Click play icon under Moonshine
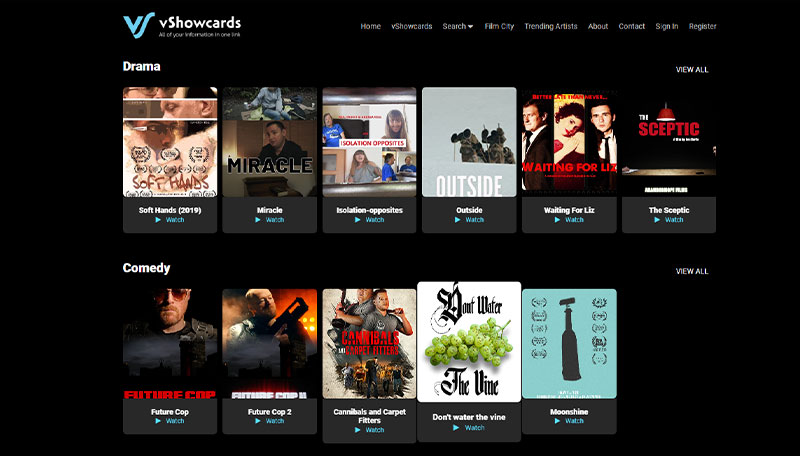Image resolution: width=800 pixels, height=456 pixels. tap(558, 421)
